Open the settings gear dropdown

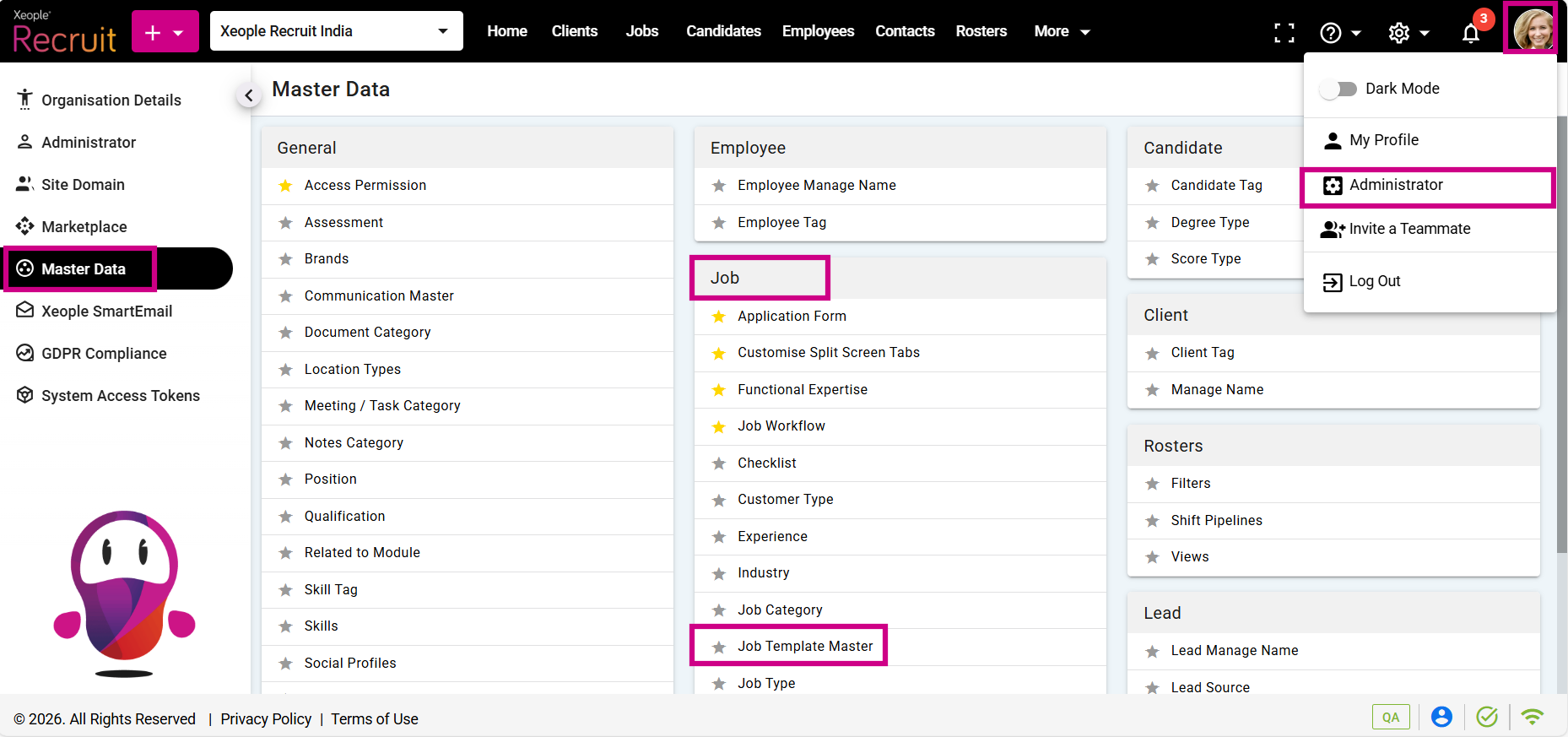pos(1408,33)
